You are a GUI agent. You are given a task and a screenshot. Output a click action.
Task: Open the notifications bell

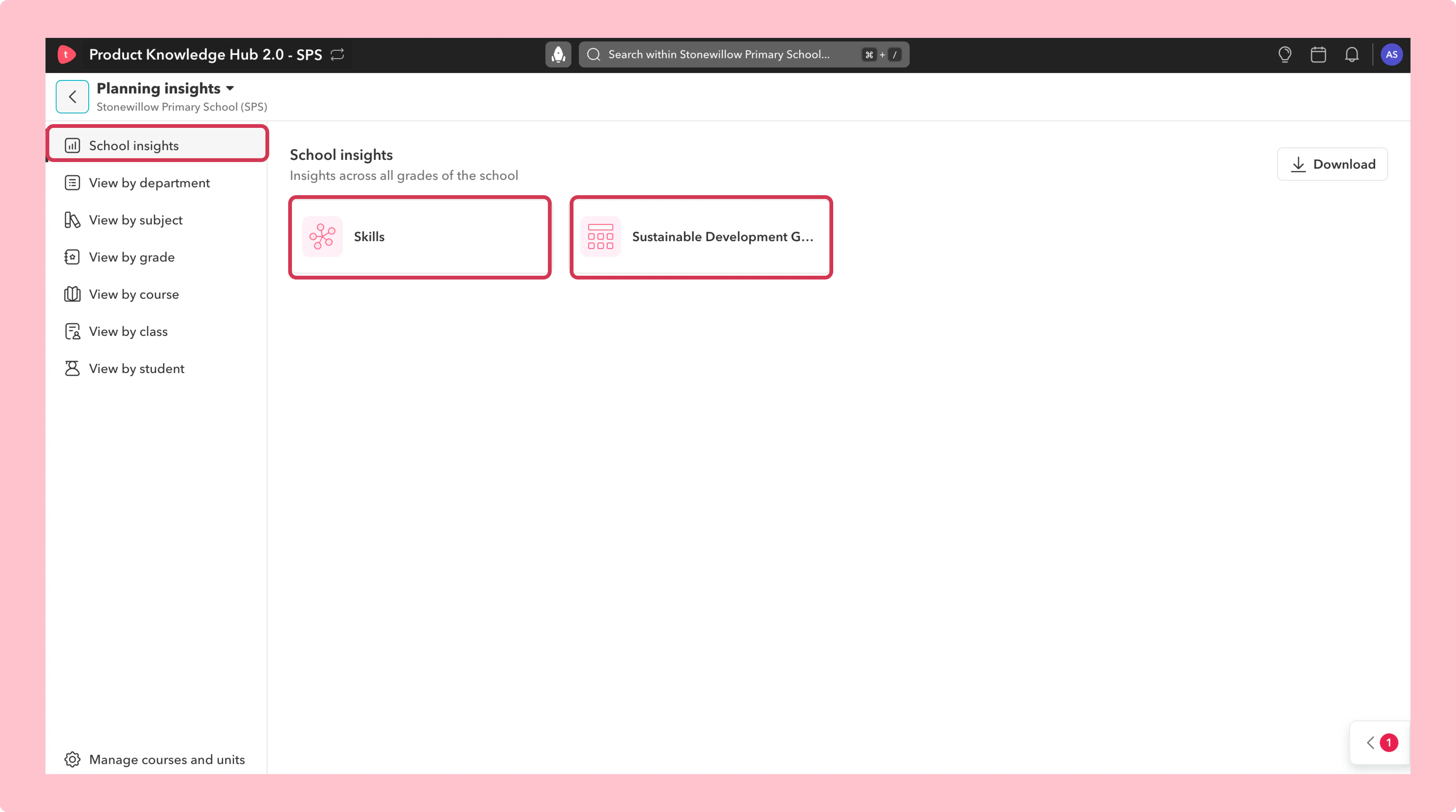click(1351, 54)
